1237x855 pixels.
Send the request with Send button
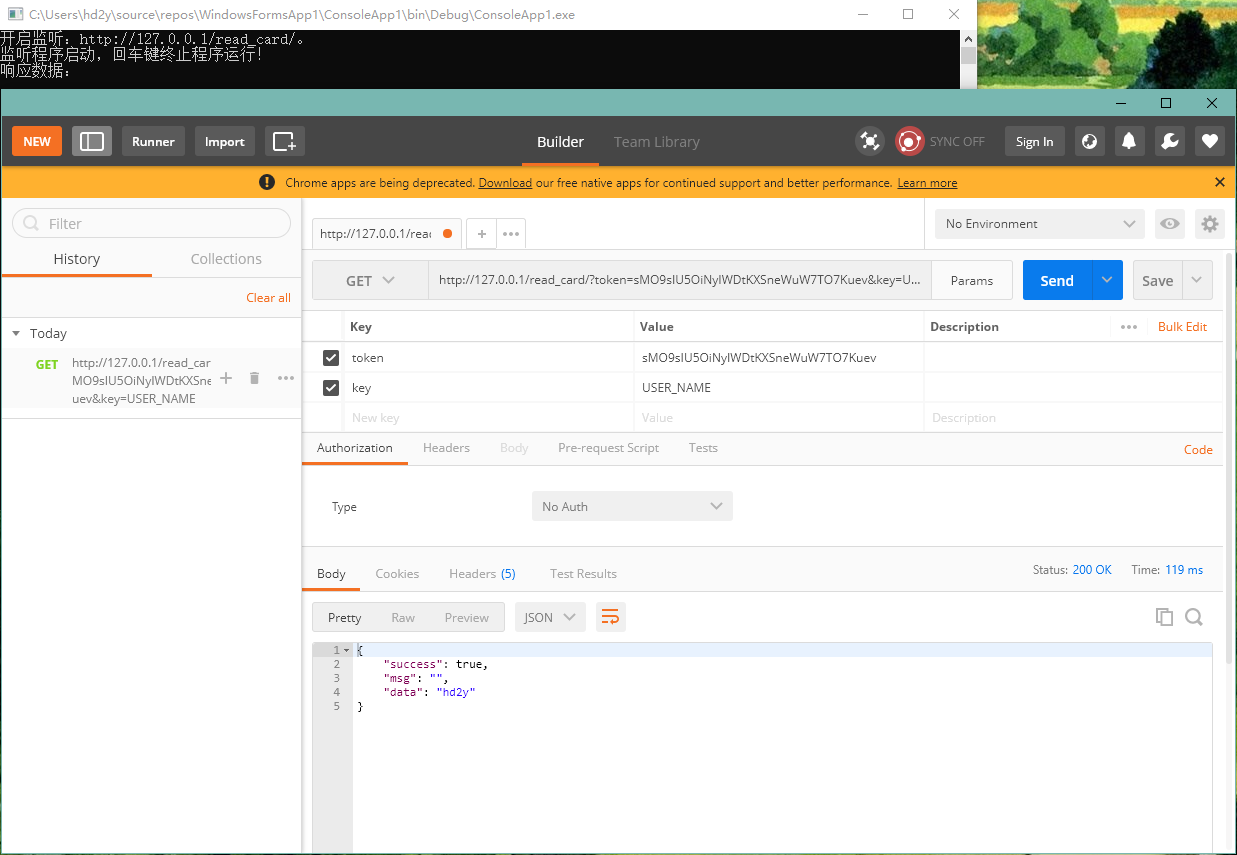[1057, 280]
